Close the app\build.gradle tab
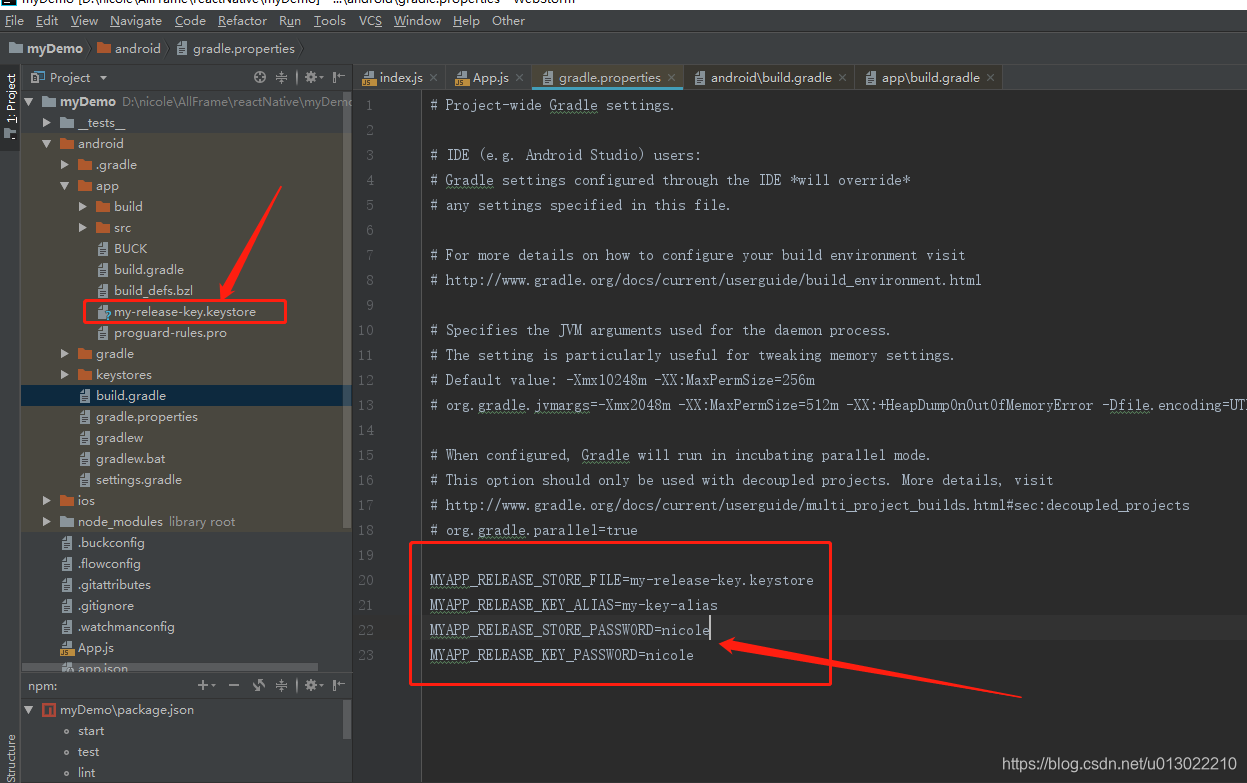The height and width of the screenshot is (783, 1247). click(992, 77)
